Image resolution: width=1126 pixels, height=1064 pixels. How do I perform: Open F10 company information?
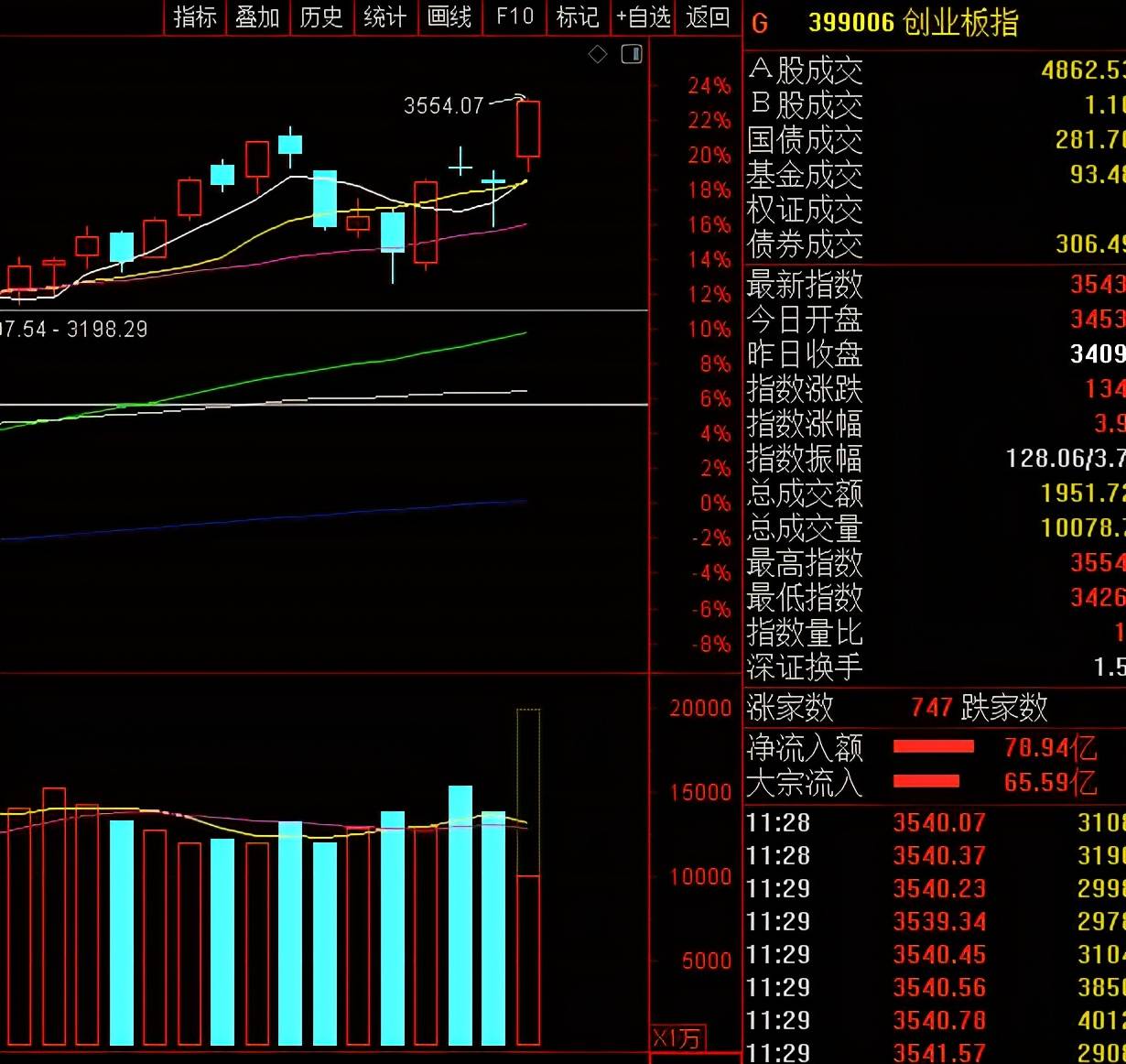[x=514, y=16]
